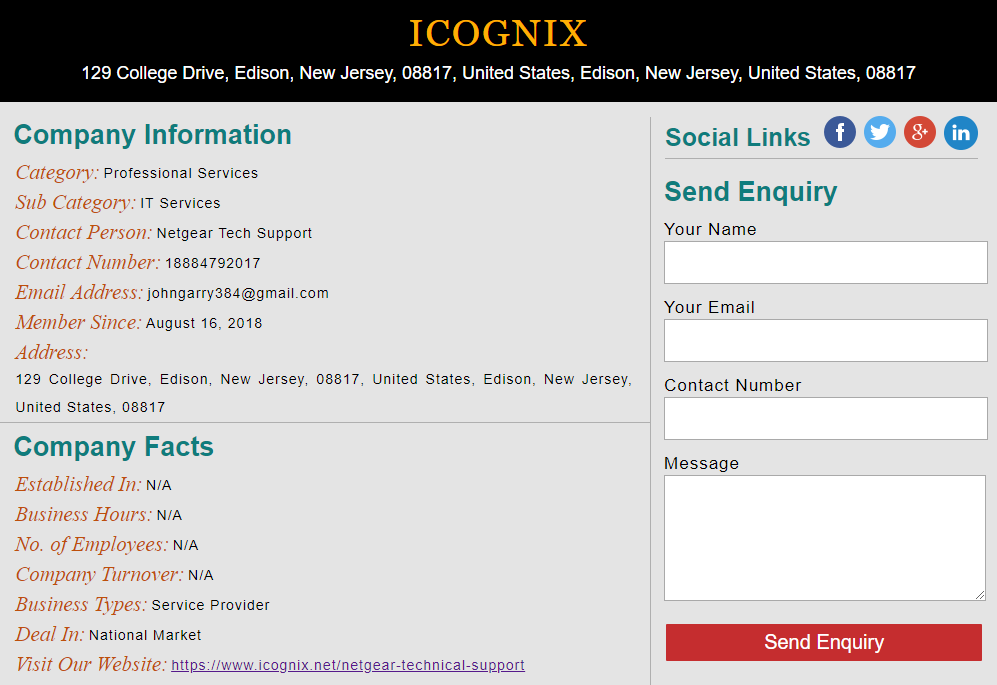Screen dimensions: 997x685
Task: Focus the Your Name input field
Action: pyautogui.click(x=825, y=262)
